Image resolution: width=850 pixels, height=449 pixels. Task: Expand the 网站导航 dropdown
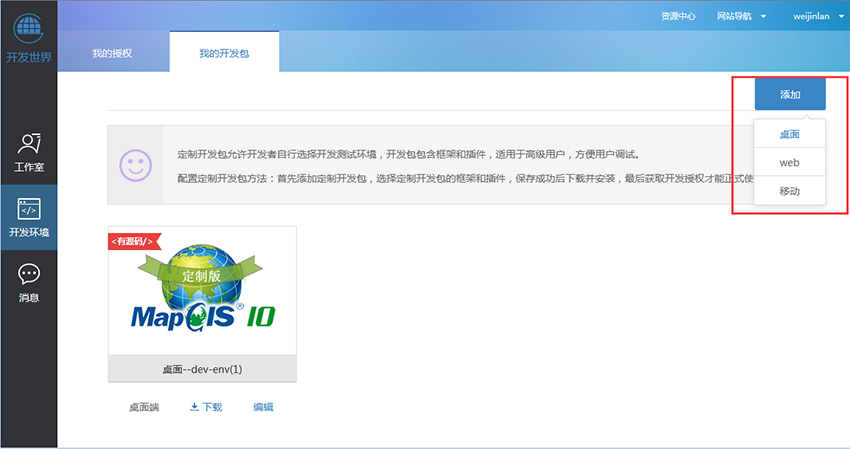[x=741, y=16]
